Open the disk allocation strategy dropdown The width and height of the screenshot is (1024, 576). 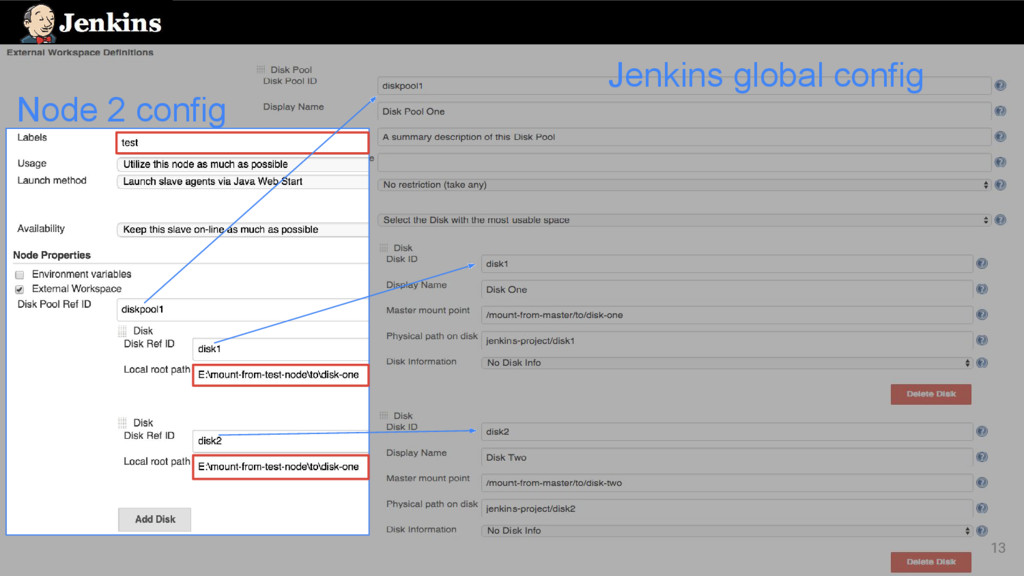point(684,220)
